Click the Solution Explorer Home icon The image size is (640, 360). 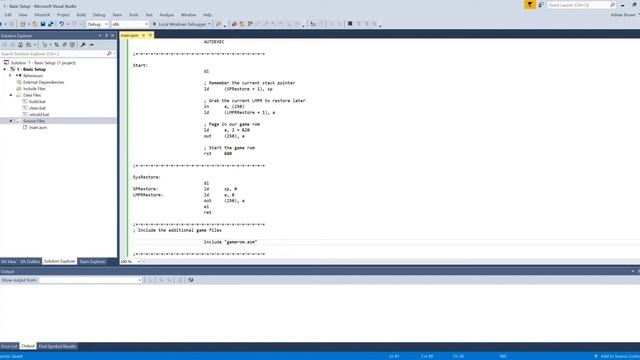(x=20, y=44)
